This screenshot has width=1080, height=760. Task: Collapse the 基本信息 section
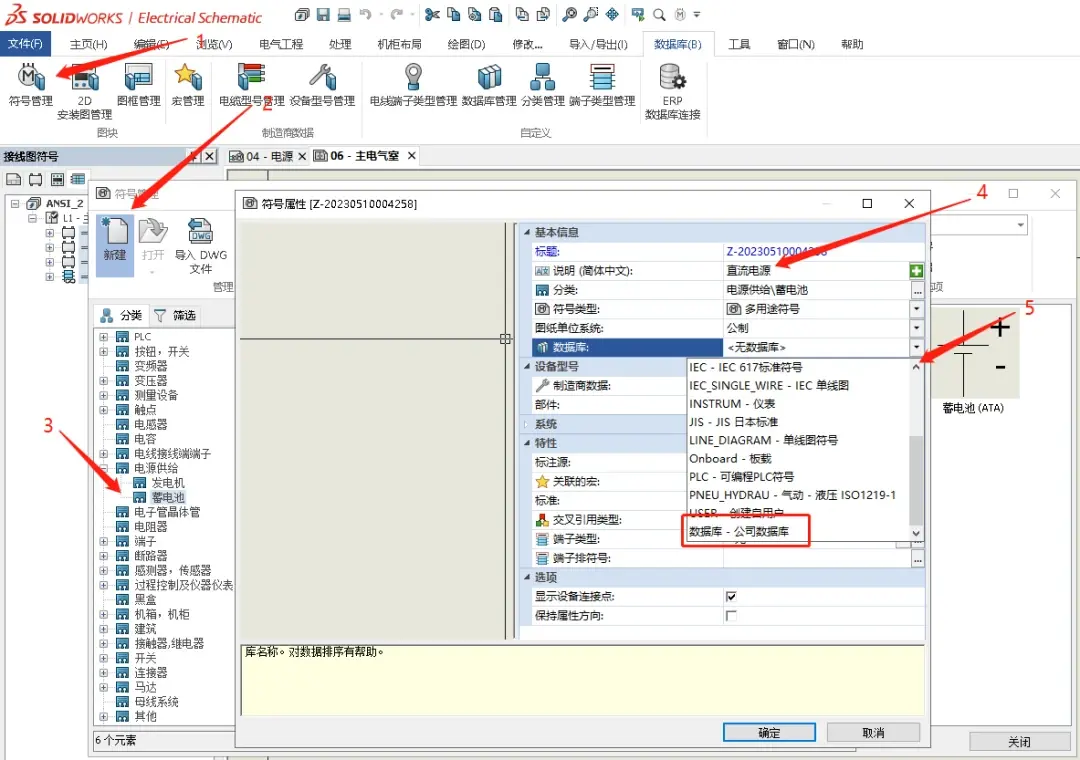(x=527, y=232)
